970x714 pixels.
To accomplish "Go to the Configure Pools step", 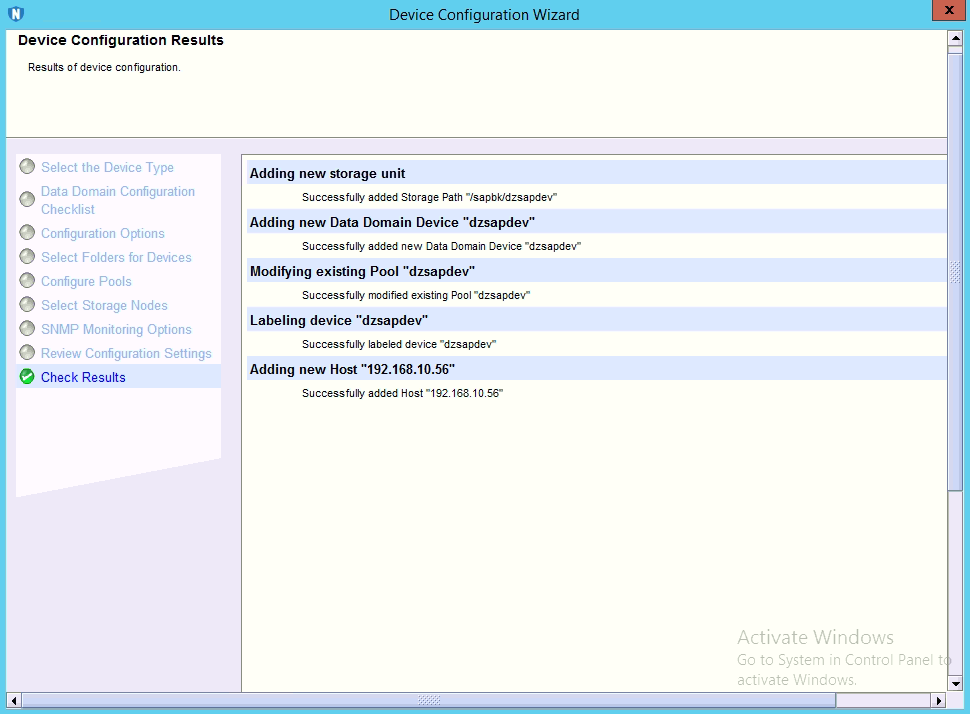I will click(86, 281).
